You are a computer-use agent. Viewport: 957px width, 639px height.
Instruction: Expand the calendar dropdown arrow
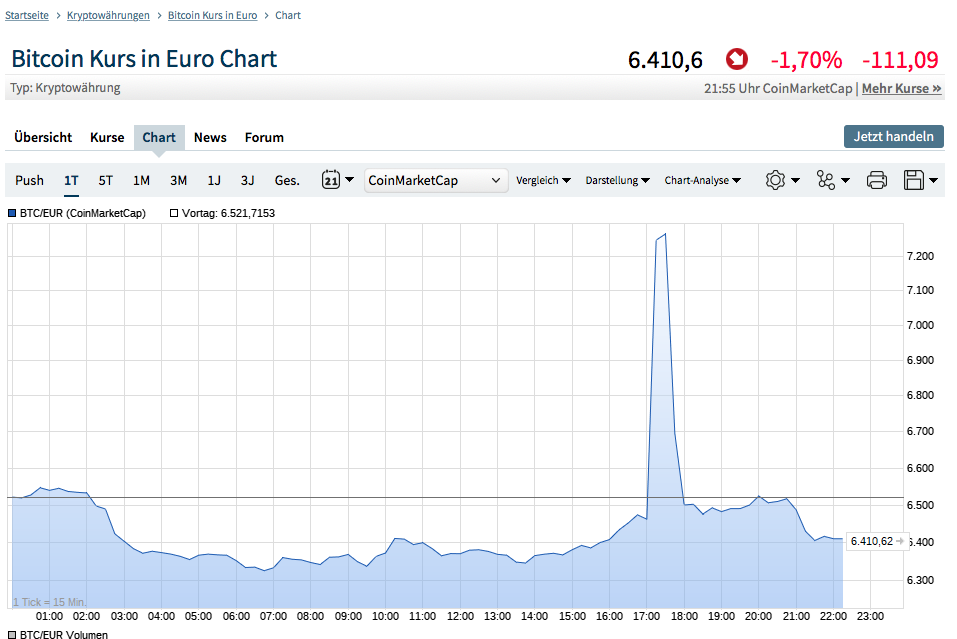(x=350, y=180)
